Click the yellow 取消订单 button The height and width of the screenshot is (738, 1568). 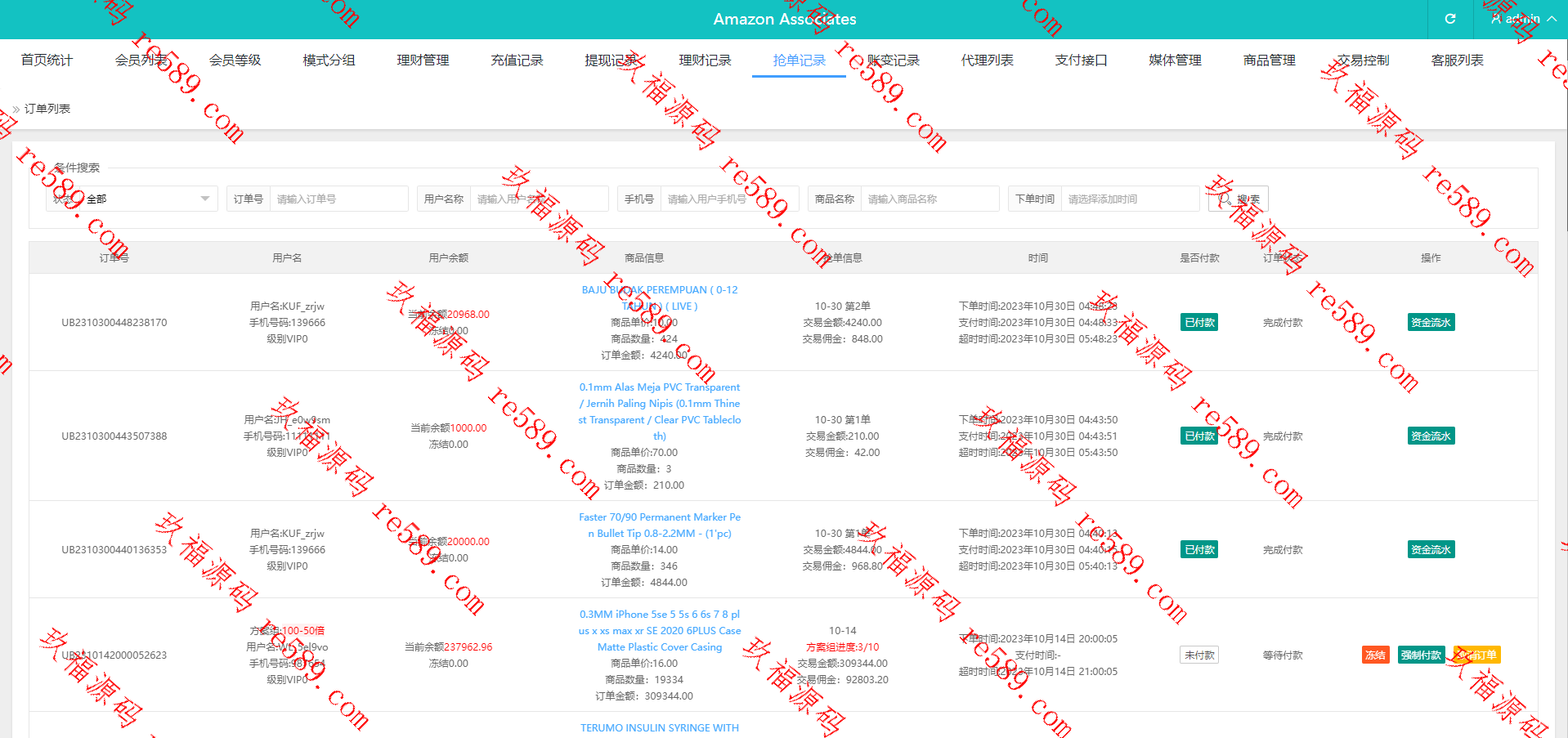pyautogui.click(x=1476, y=655)
